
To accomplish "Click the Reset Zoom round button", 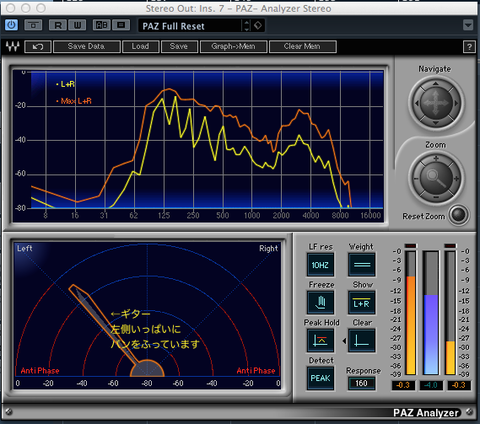I will (459, 215).
